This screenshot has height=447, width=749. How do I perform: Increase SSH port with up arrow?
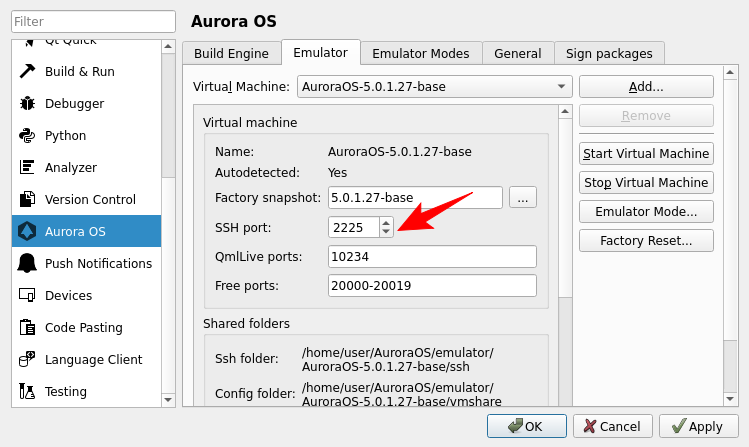387,222
